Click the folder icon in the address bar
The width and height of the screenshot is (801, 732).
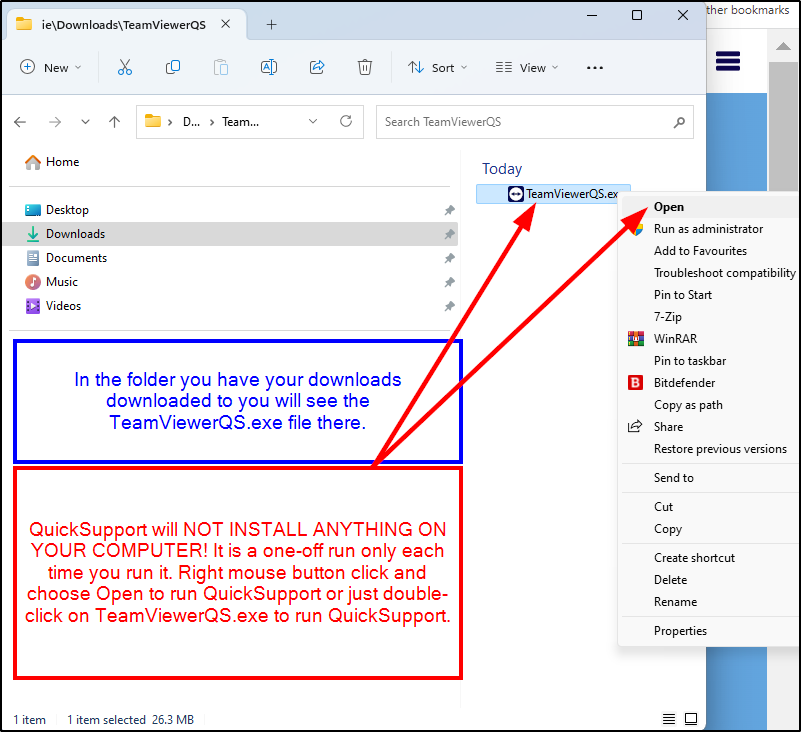(153, 121)
